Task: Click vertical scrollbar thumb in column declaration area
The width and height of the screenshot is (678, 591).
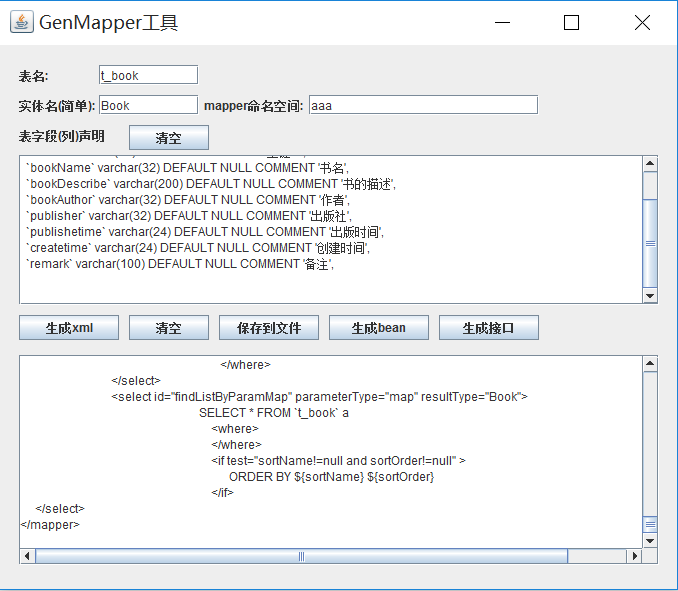Action: 650,242
